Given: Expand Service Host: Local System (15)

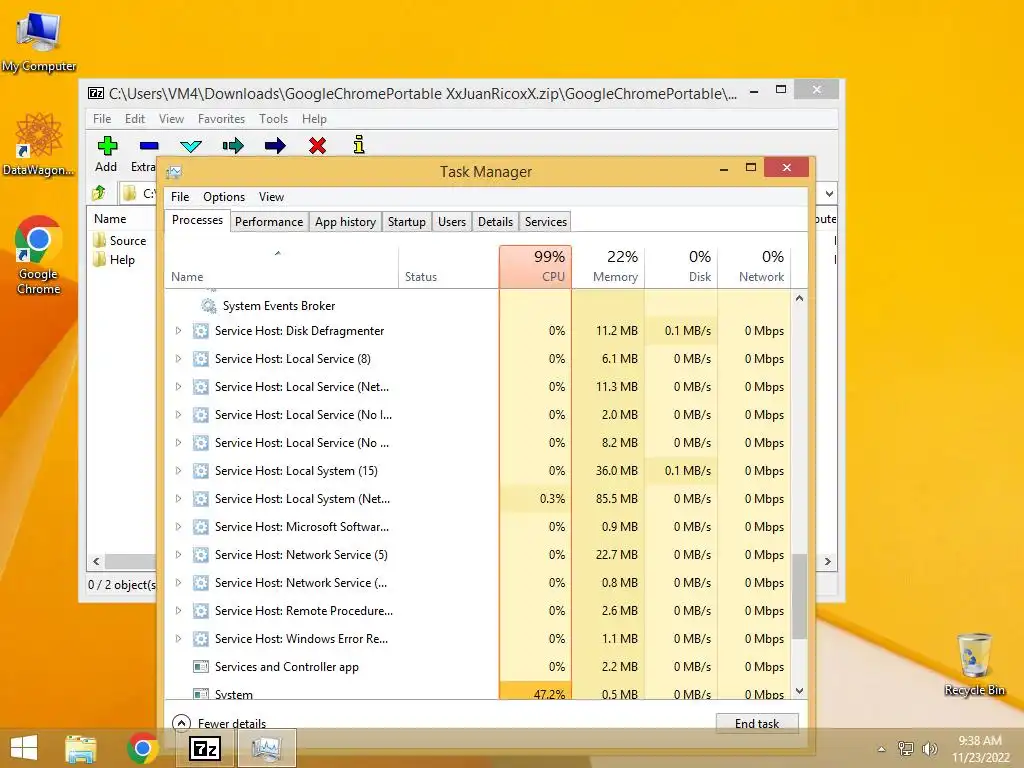Looking at the screenshot, I should pyautogui.click(x=178, y=471).
